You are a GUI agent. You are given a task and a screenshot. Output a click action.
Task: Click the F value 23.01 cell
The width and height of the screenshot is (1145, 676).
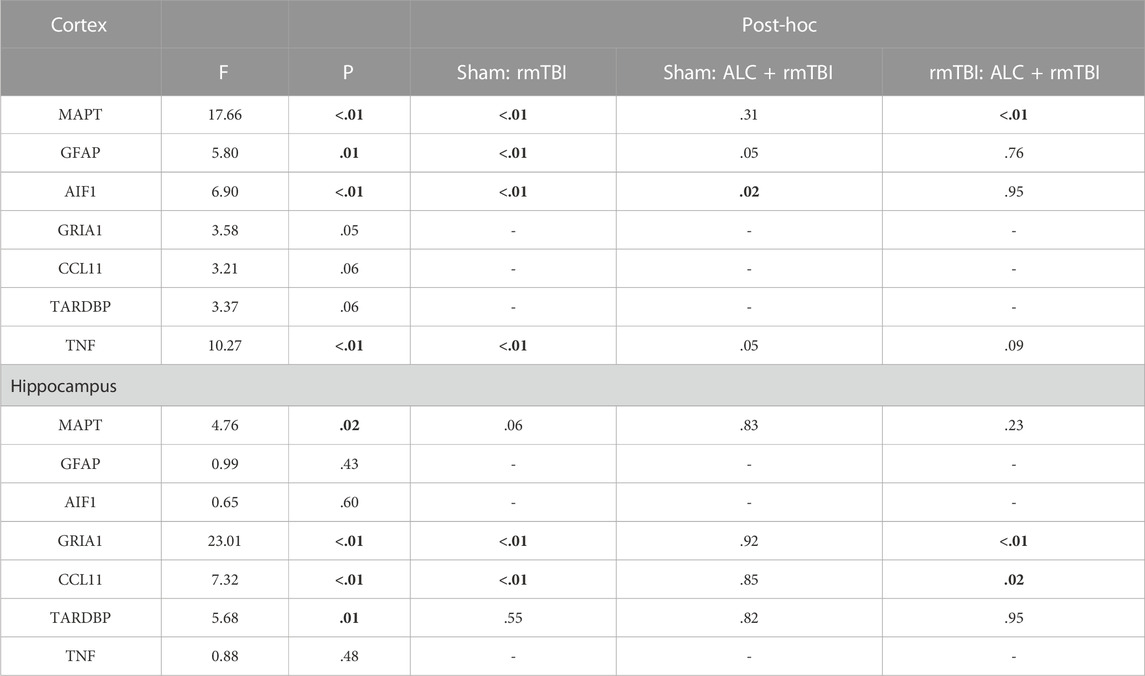pyautogui.click(x=225, y=541)
